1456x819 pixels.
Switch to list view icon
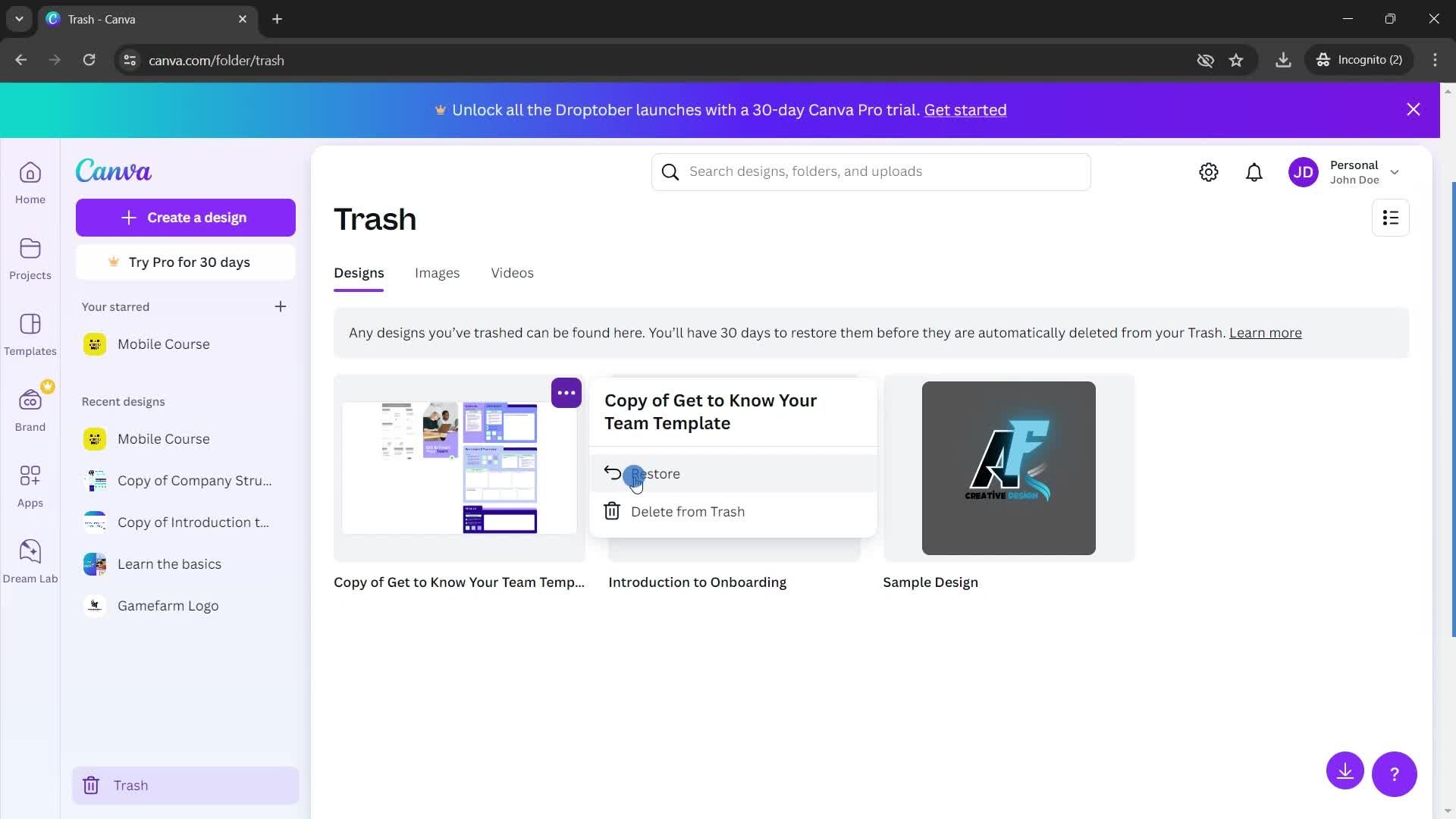[1391, 218]
